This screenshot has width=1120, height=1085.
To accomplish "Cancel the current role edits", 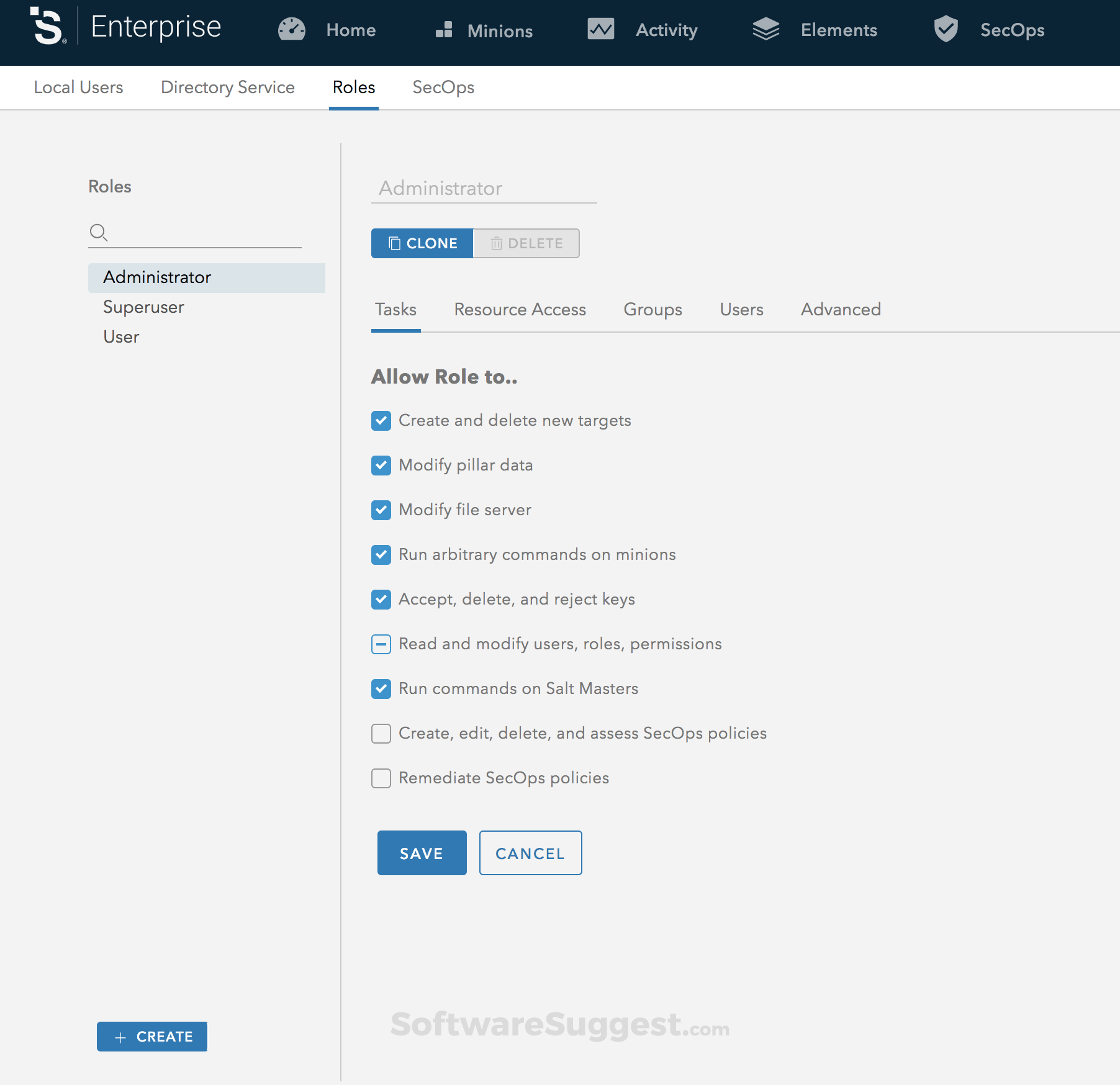I will pos(530,853).
